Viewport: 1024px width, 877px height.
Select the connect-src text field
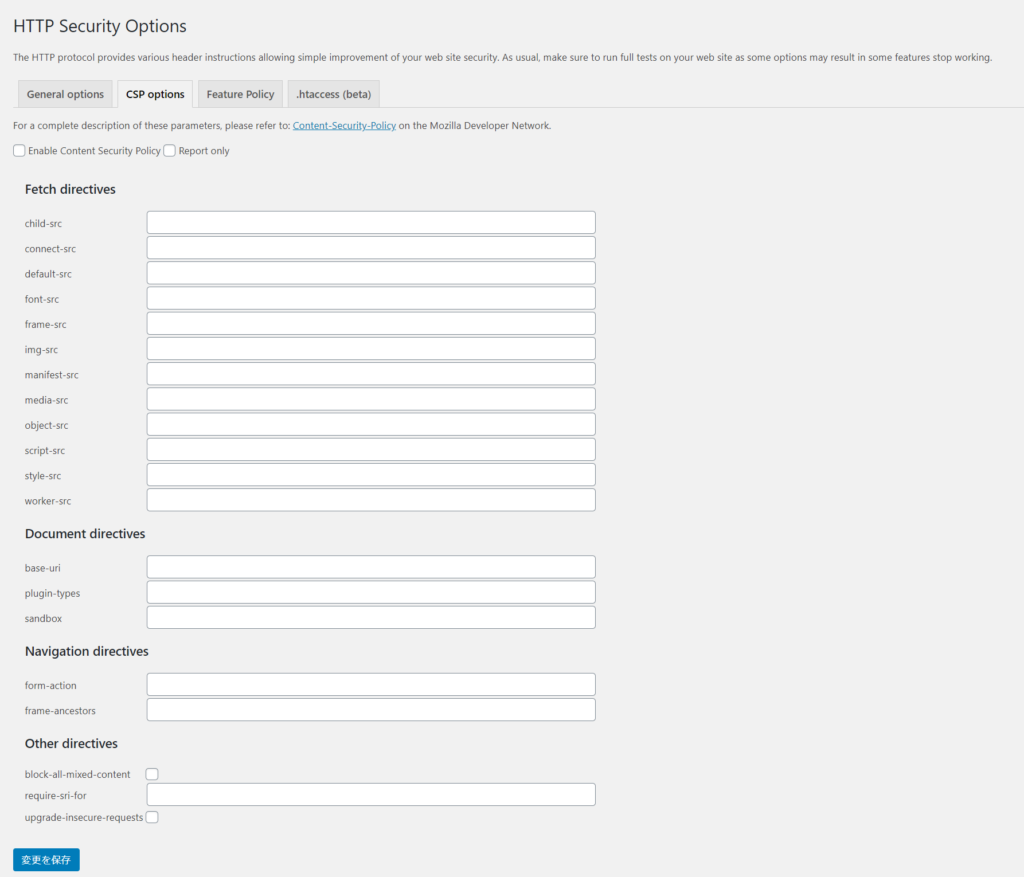click(x=370, y=247)
